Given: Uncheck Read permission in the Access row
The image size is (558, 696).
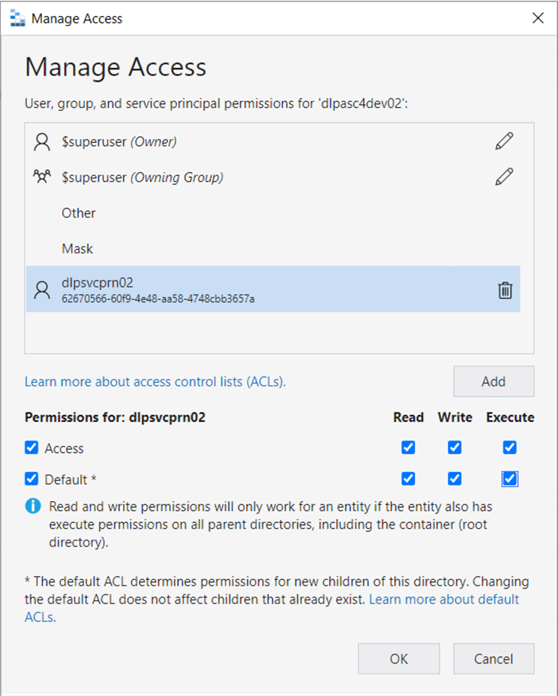Looking at the screenshot, I should pos(408,447).
